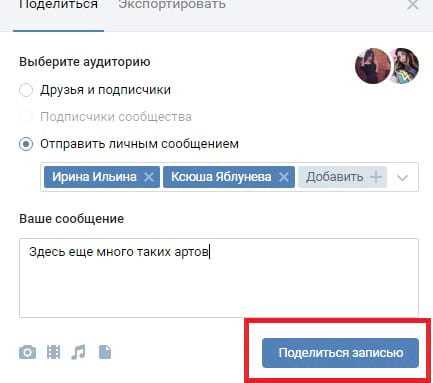Switch to the Поделиться tab
433x383 pixels.
point(58,5)
